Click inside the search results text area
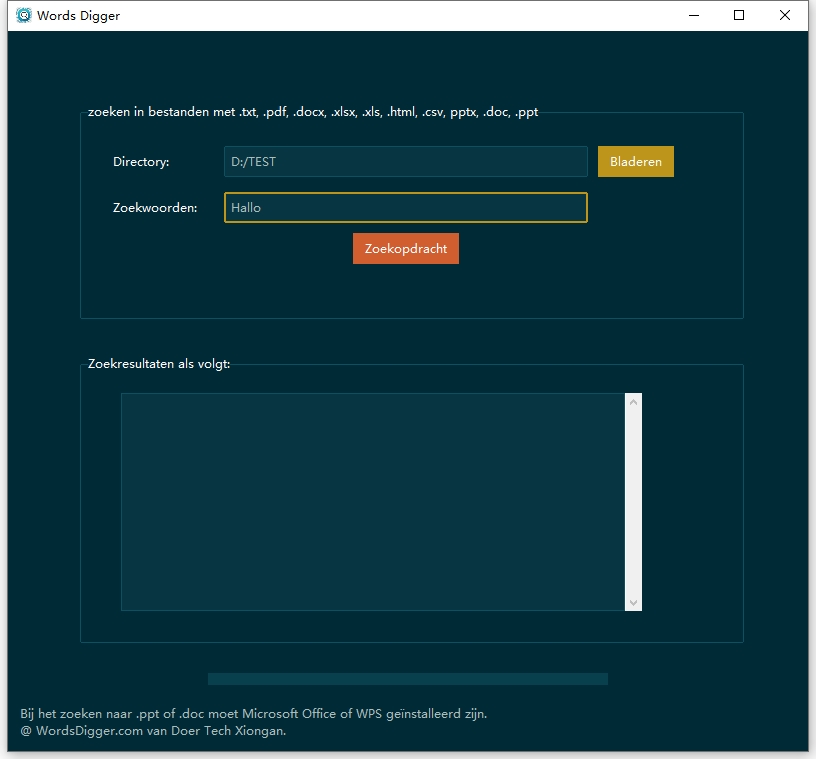Viewport: 816px width, 759px height. pos(373,501)
